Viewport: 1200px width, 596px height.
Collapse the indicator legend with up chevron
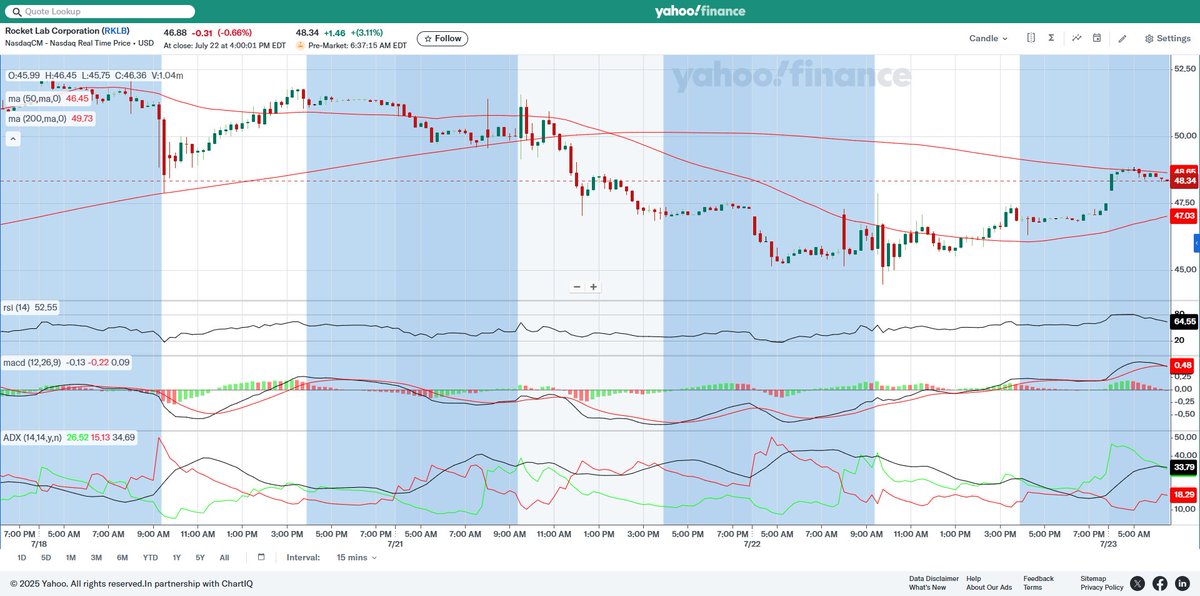pos(14,140)
